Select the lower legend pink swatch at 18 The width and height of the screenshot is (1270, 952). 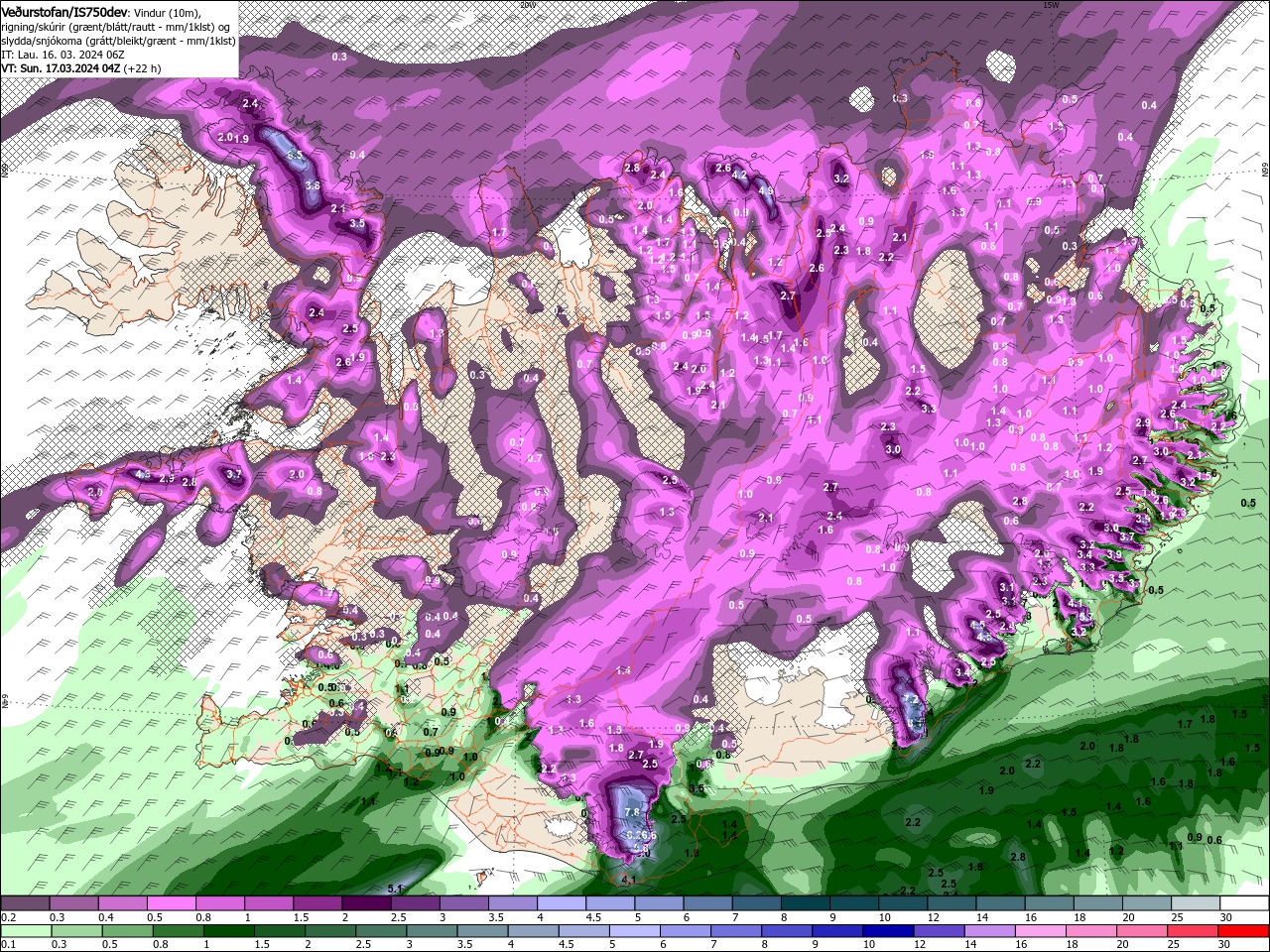[1090, 931]
